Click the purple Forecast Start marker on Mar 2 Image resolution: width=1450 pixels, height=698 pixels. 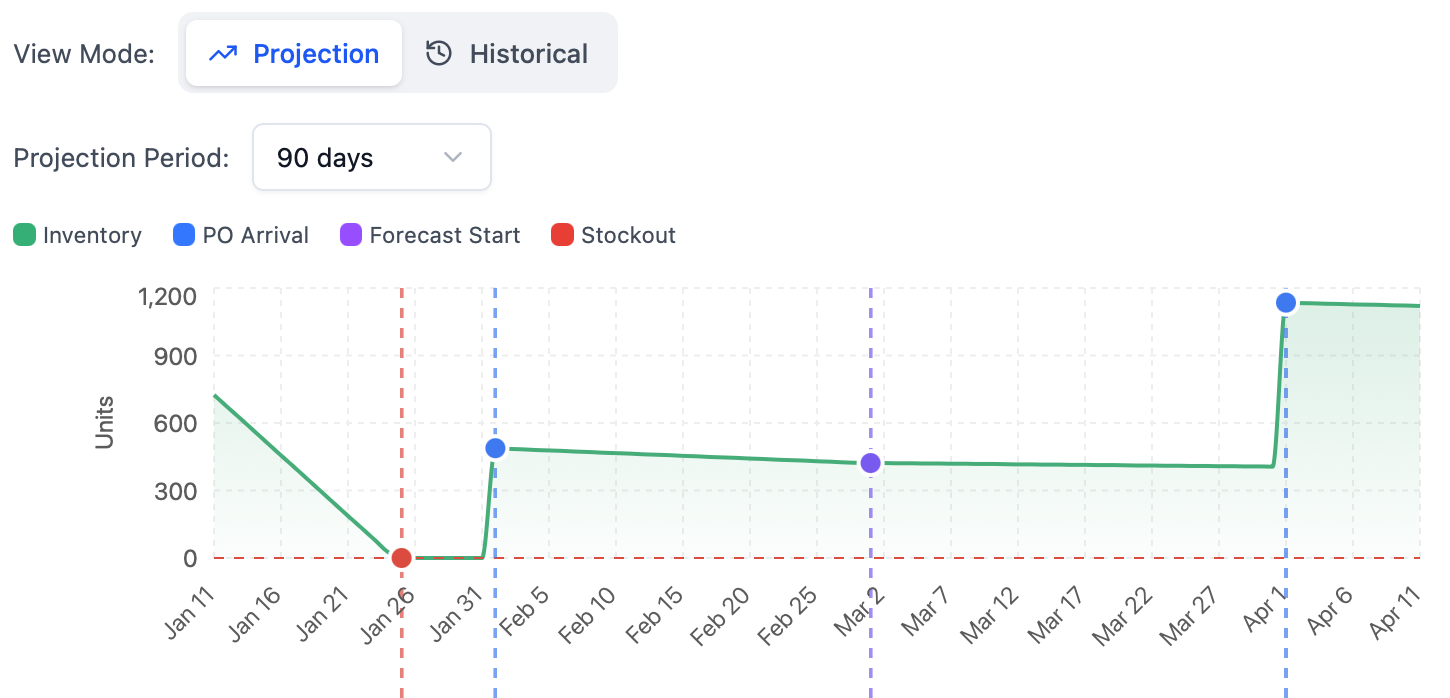pos(871,462)
